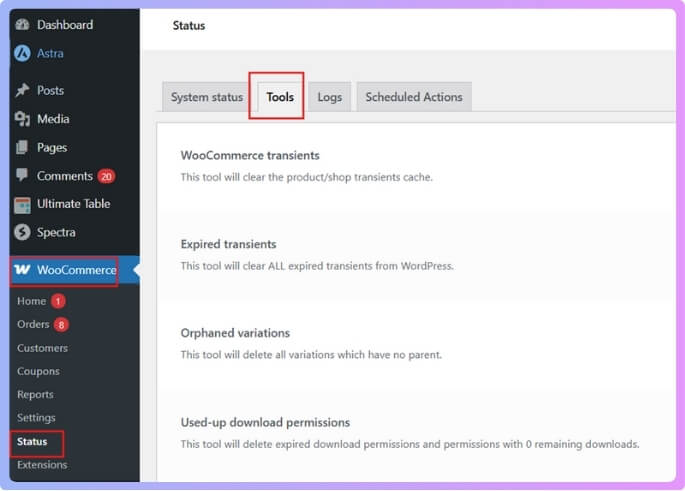Go to WooCommerce Customers submenu
Image resolution: width=685 pixels, height=491 pixels.
coord(42,348)
